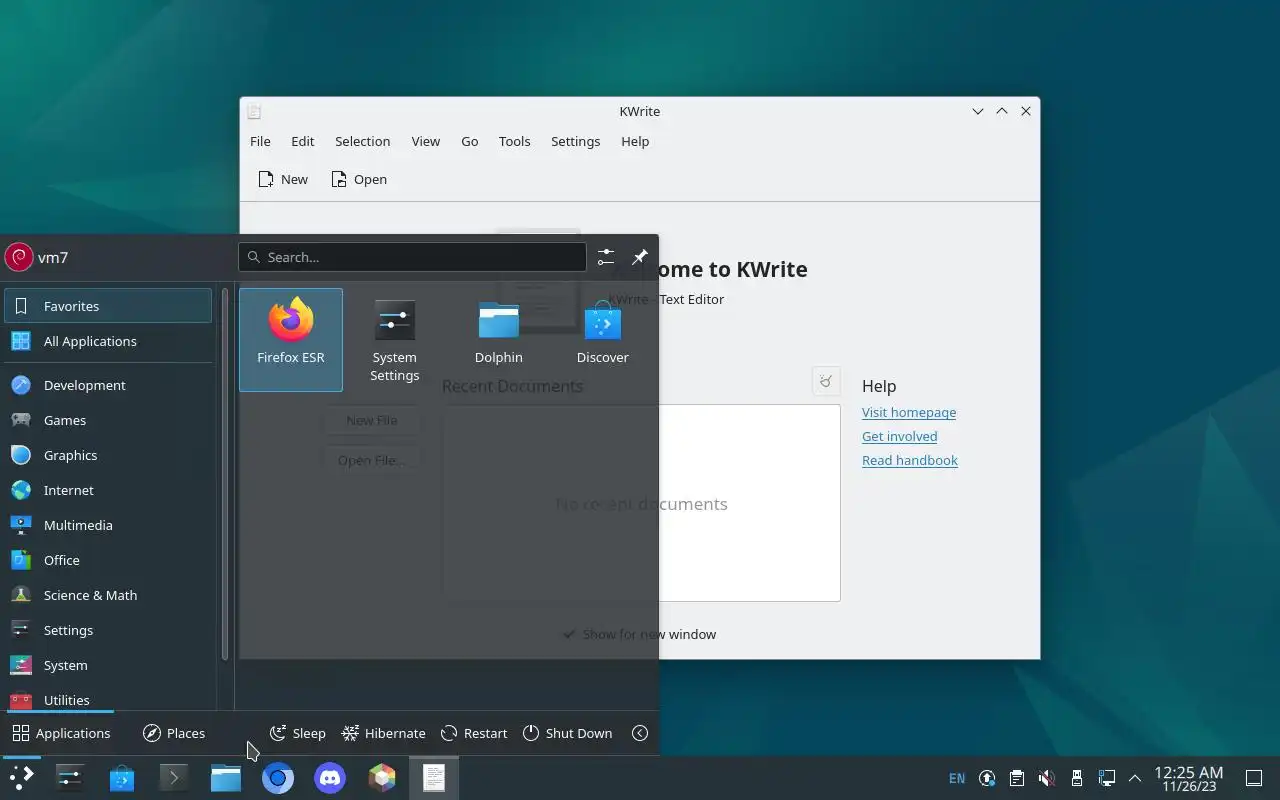This screenshot has width=1280, height=800.
Task: Open Konsole terminal from taskbar
Action: [174, 778]
